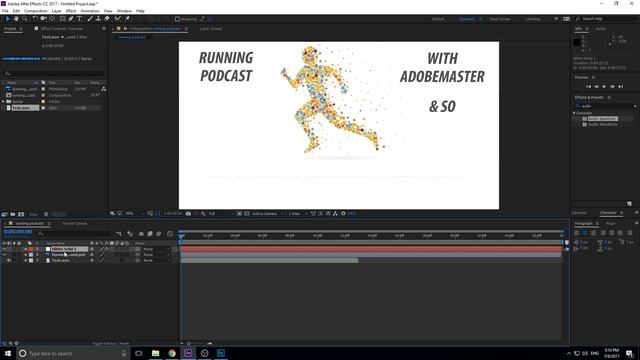The height and width of the screenshot is (360, 640).
Task: Click the Draft 3D icon in timeline
Action: pyautogui.click(x=130, y=234)
